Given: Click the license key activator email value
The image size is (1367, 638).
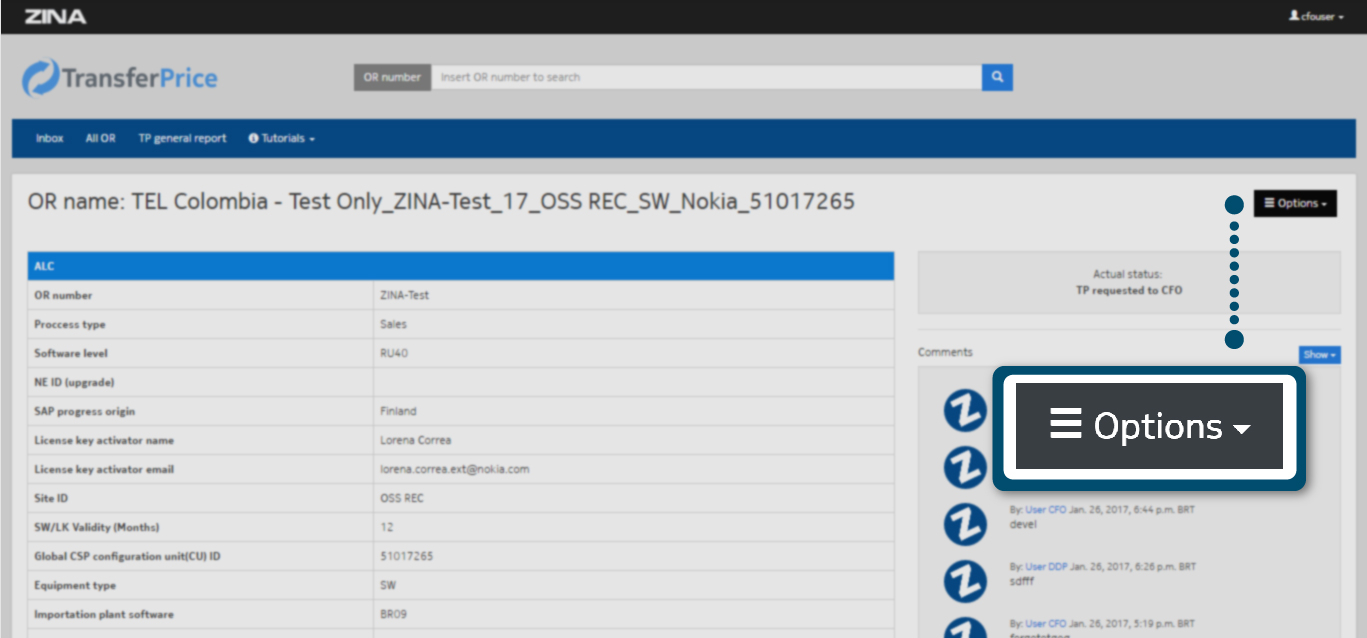Looking at the screenshot, I should tap(455, 469).
